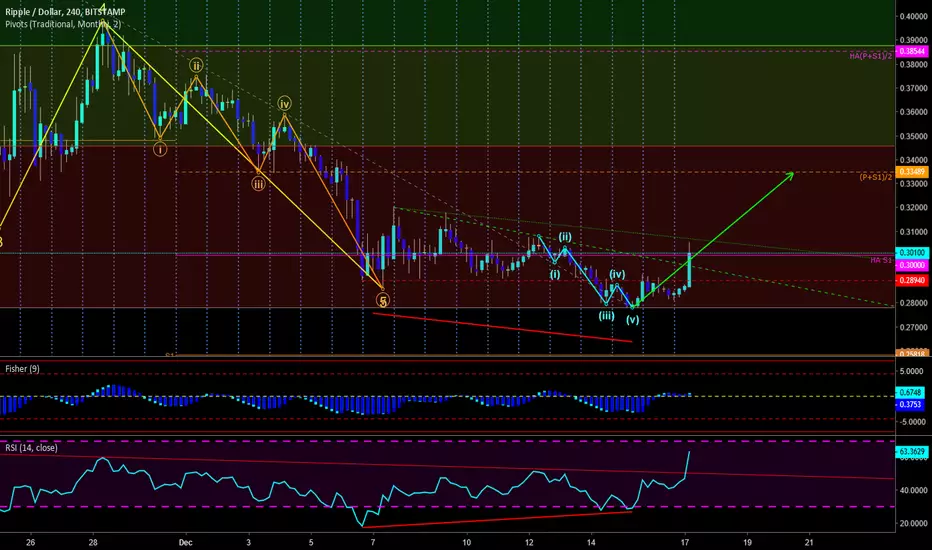Click the orange 0.33489 price tag
The height and width of the screenshot is (550, 932).
pyautogui.click(x=912, y=172)
